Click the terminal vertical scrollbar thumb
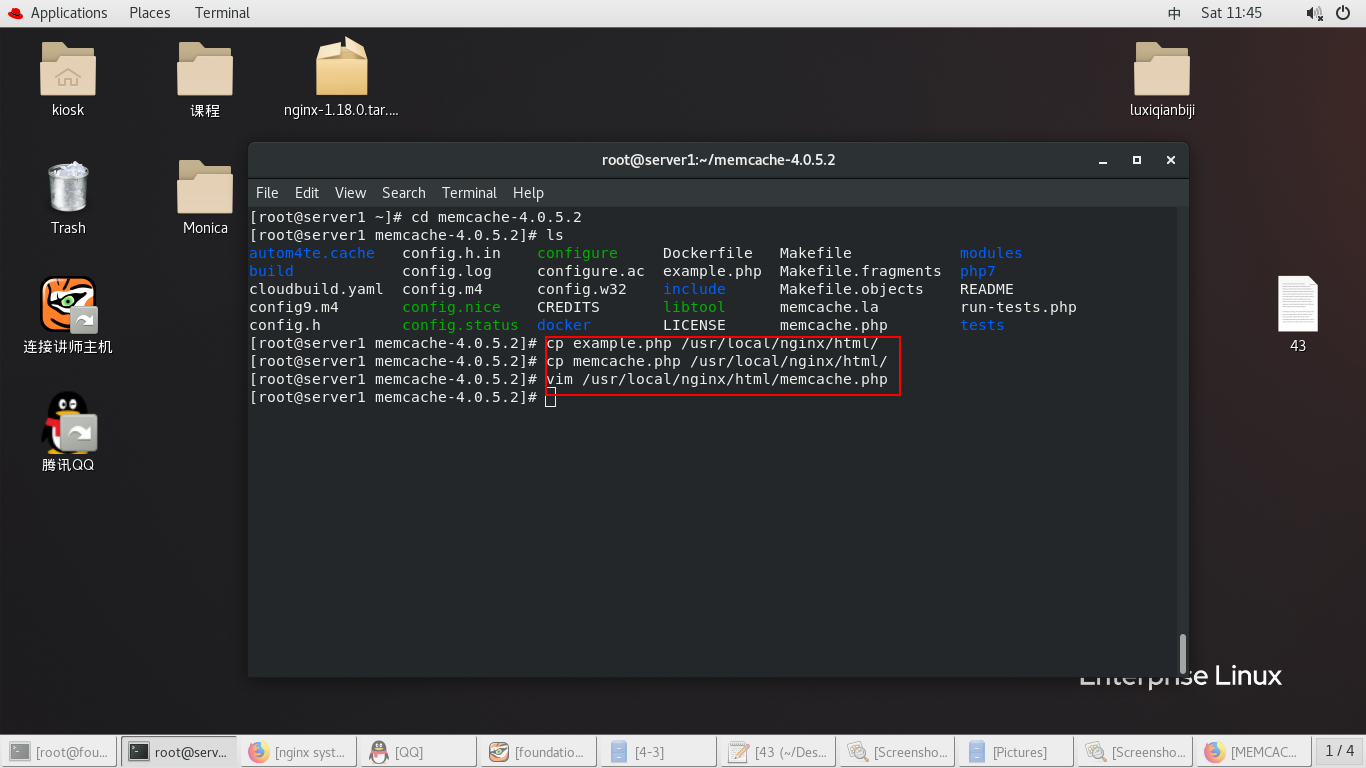The image size is (1366, 768). pyautogui.click(x=1183, y=653)
